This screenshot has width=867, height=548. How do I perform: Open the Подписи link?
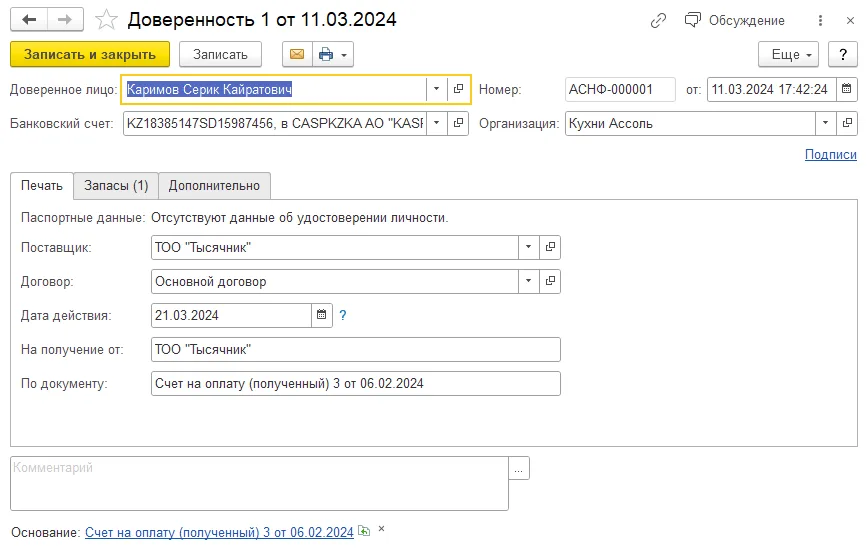[x=831, y=155]
